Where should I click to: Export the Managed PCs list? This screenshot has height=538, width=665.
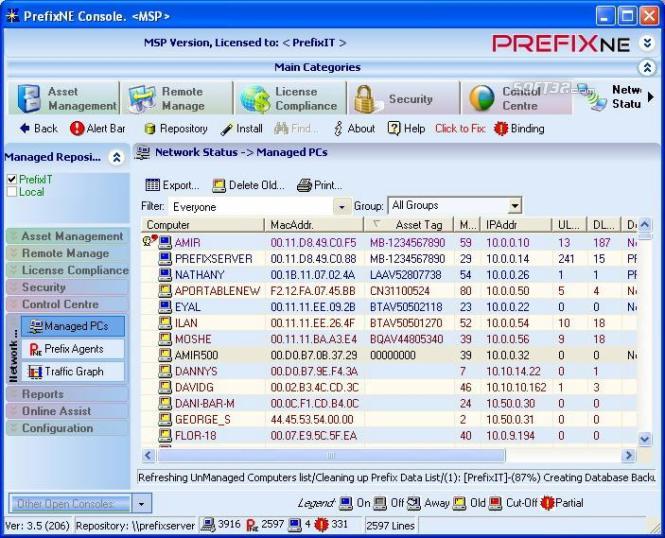[172, 185]
